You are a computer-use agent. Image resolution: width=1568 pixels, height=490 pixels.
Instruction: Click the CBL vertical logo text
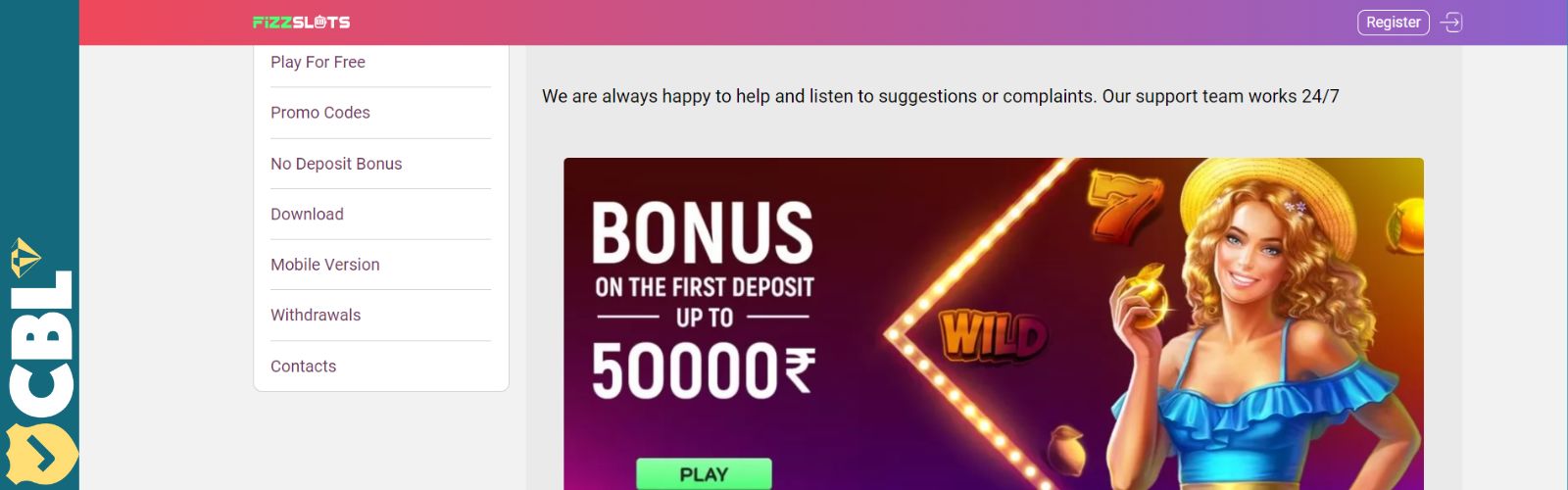point(41,344)
